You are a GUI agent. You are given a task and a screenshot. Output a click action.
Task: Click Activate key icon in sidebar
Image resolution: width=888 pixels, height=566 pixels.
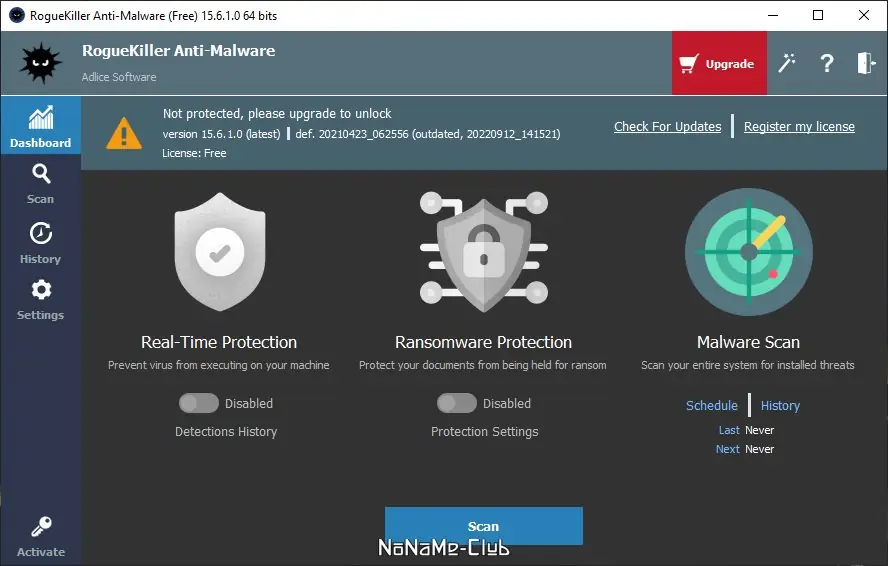pos(40,536)
